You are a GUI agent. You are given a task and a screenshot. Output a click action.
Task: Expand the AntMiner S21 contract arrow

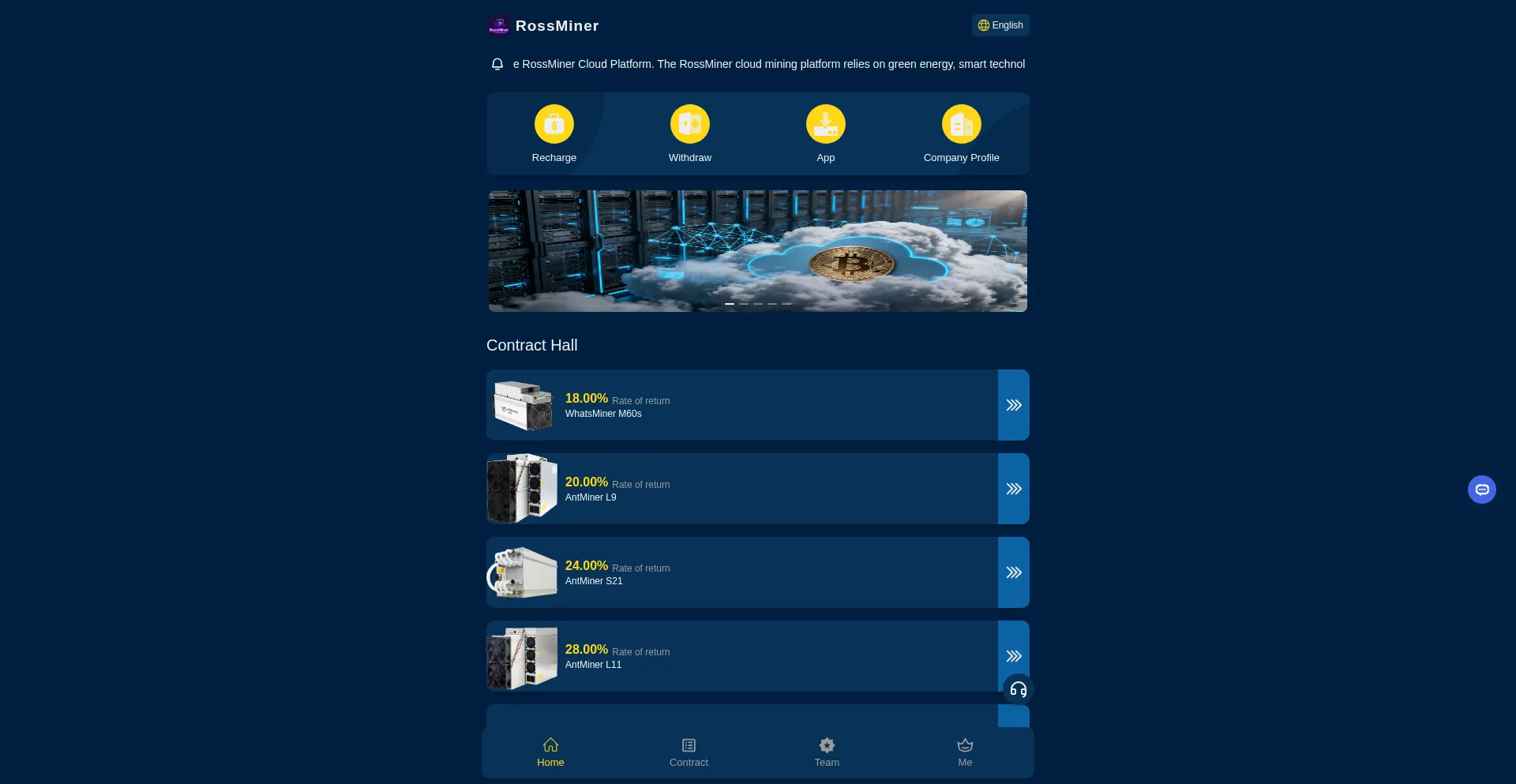(x=1013, y=572)
